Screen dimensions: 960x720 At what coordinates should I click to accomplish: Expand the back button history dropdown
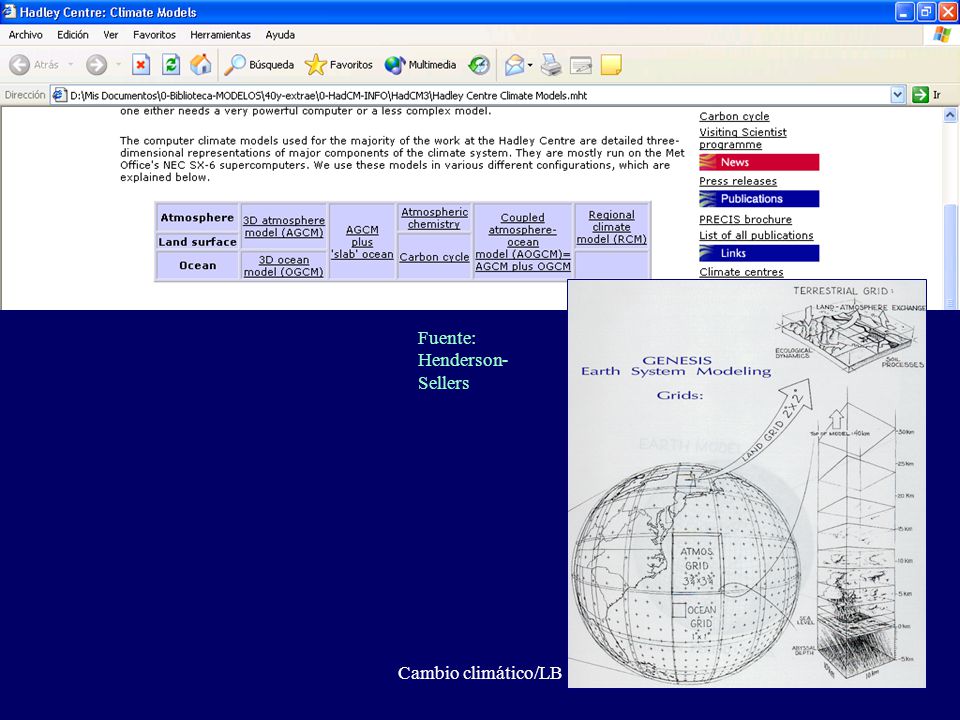(70, 64)
